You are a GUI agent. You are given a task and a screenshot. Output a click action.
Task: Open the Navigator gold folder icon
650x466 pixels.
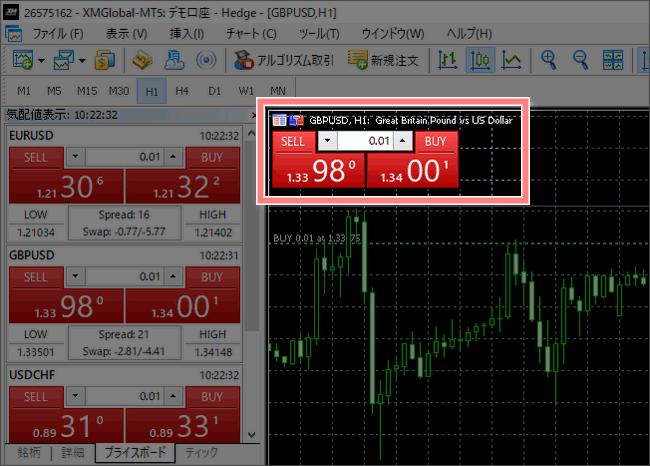click(x=142, y=60)
